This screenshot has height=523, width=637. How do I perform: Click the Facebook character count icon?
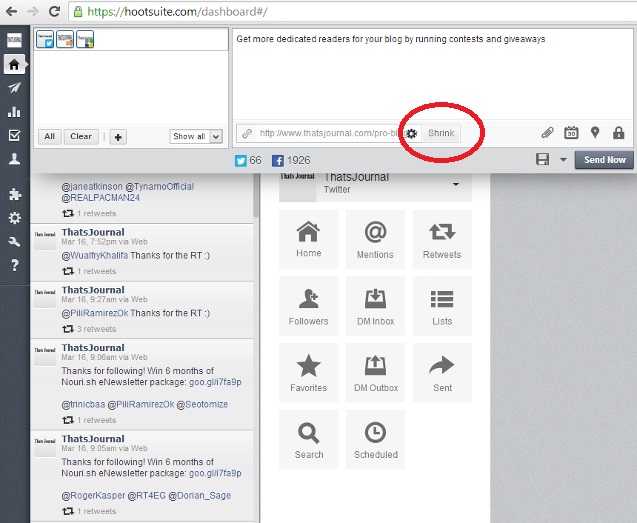point(278,161)
